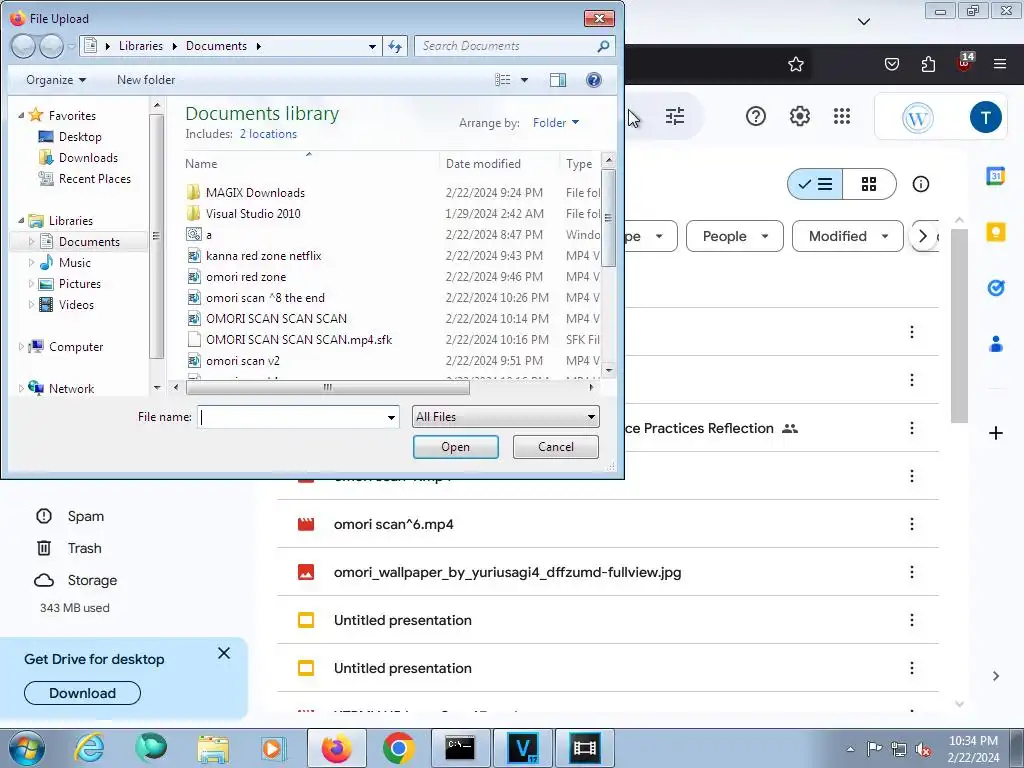The width and height of the screenshot is (1024, 768).
Task: Click the forward navigation arrow in File Upload
Action: click(x=52, y=46)
